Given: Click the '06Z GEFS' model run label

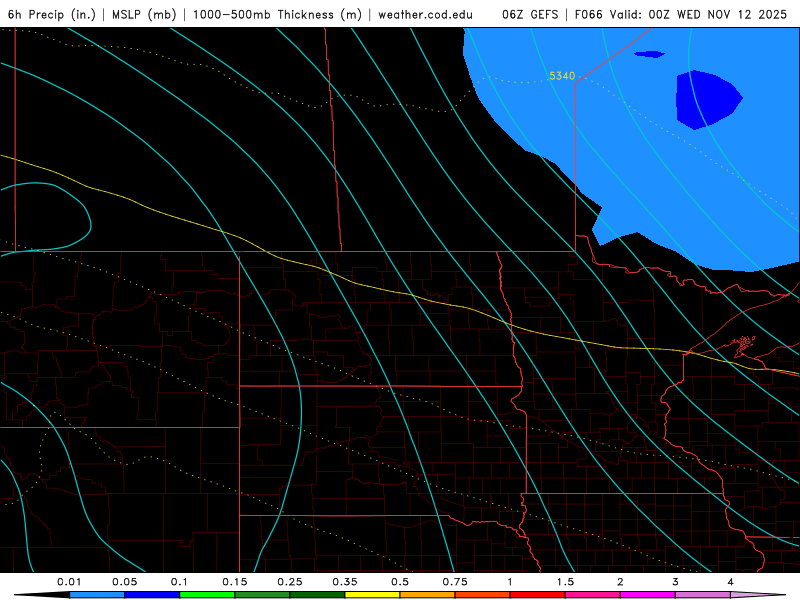Looking at the screenshot, I should tap(530, 14).
